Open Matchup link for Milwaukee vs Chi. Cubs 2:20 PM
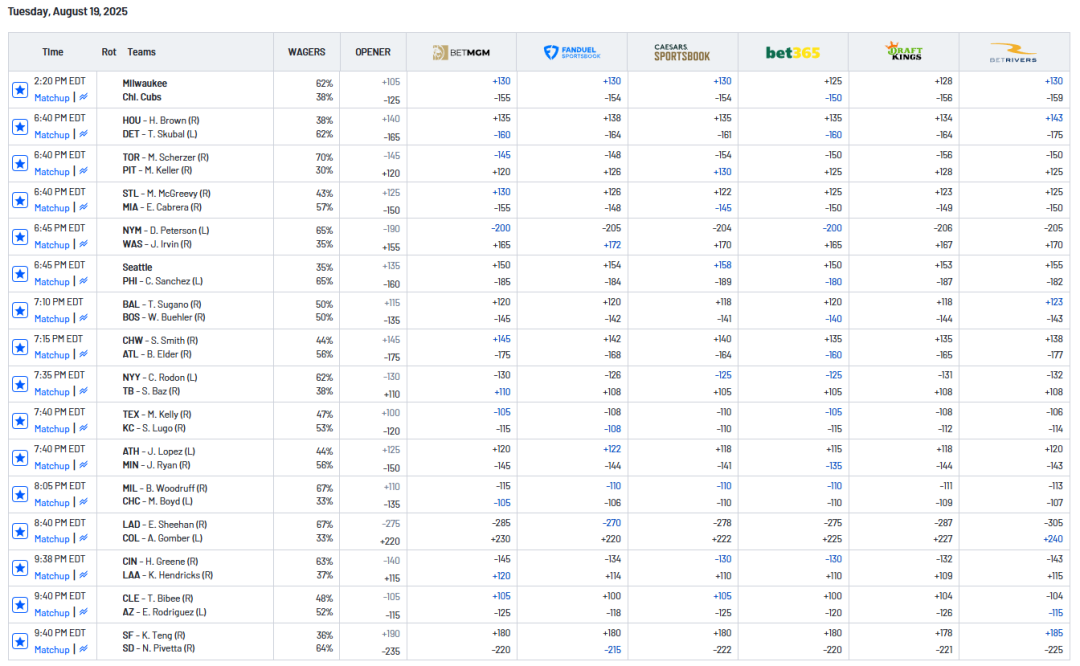 pyautogui.click(x=52, y=98)
